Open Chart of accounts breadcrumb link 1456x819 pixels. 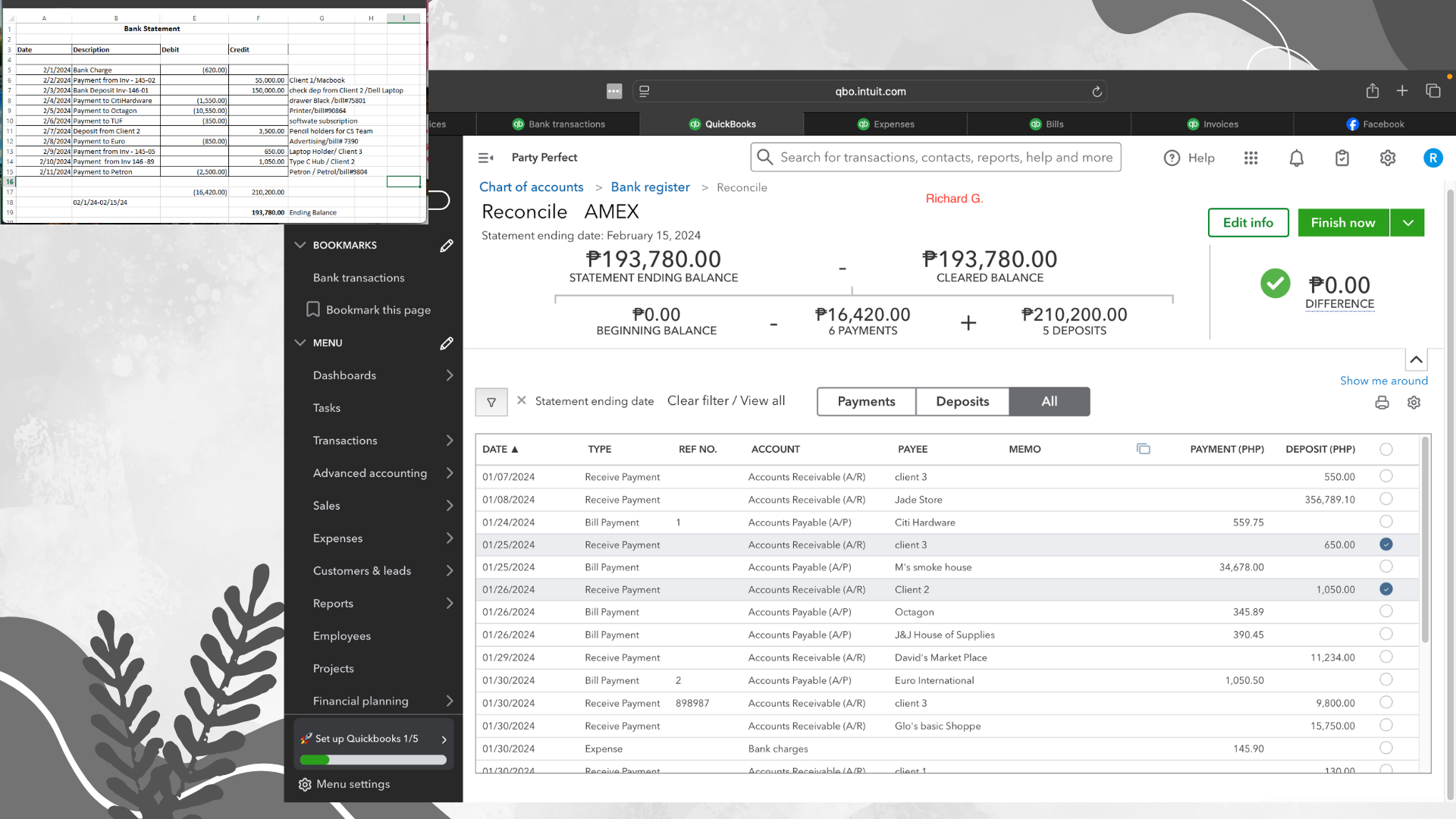tap(531, 187)
